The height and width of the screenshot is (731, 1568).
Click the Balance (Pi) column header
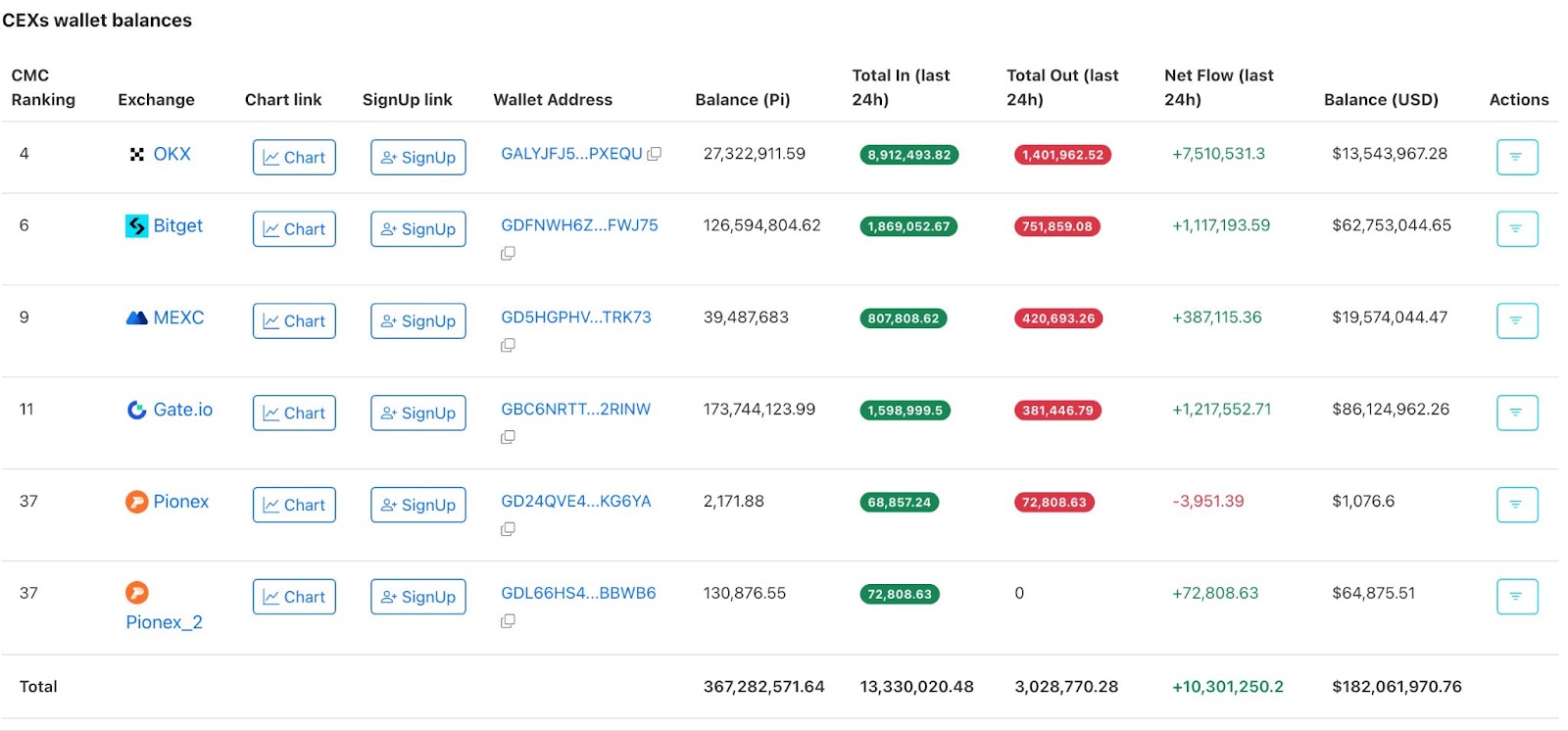click(x=742, y=99)
